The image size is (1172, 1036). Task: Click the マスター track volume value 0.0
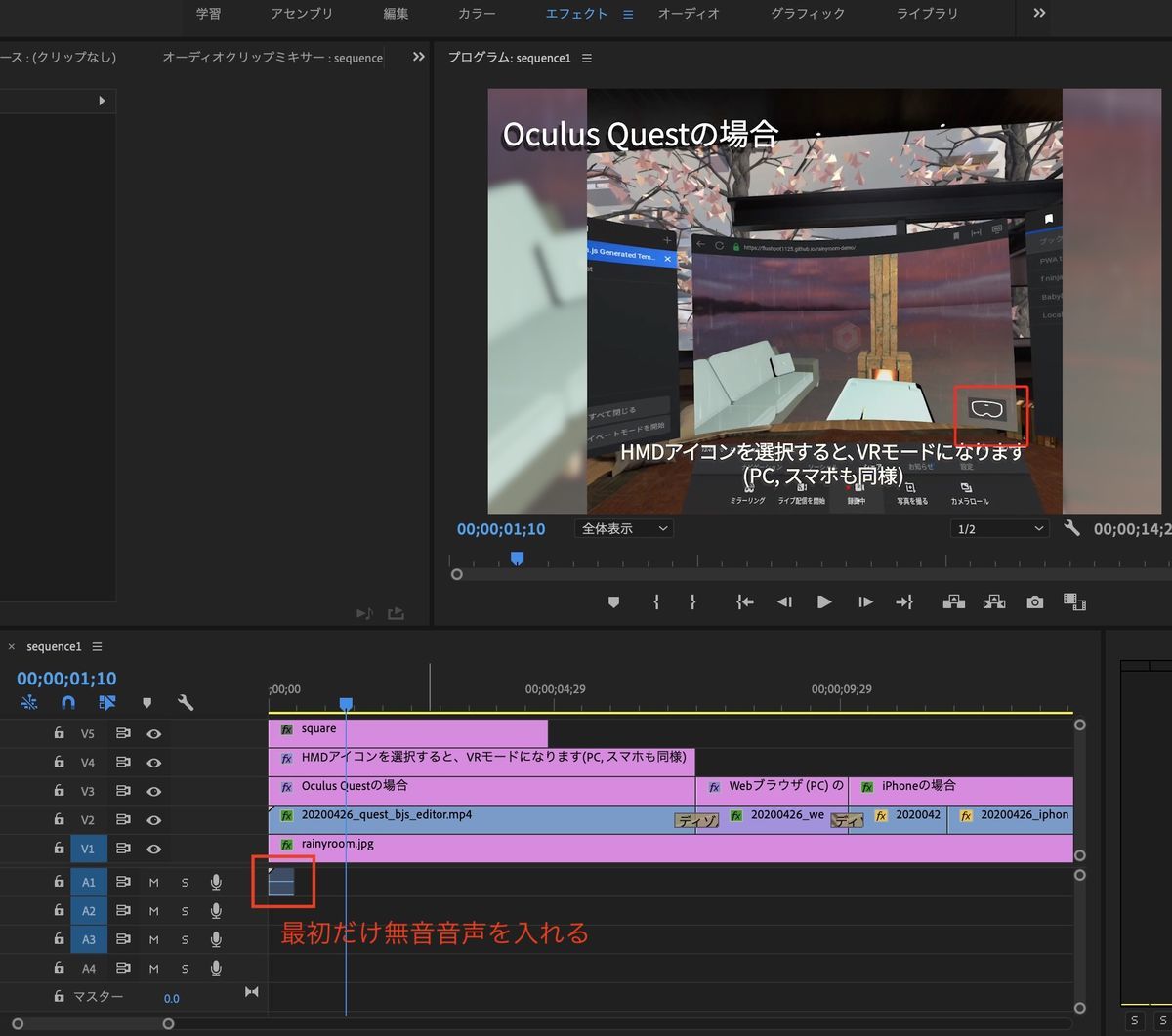[171, 998]
